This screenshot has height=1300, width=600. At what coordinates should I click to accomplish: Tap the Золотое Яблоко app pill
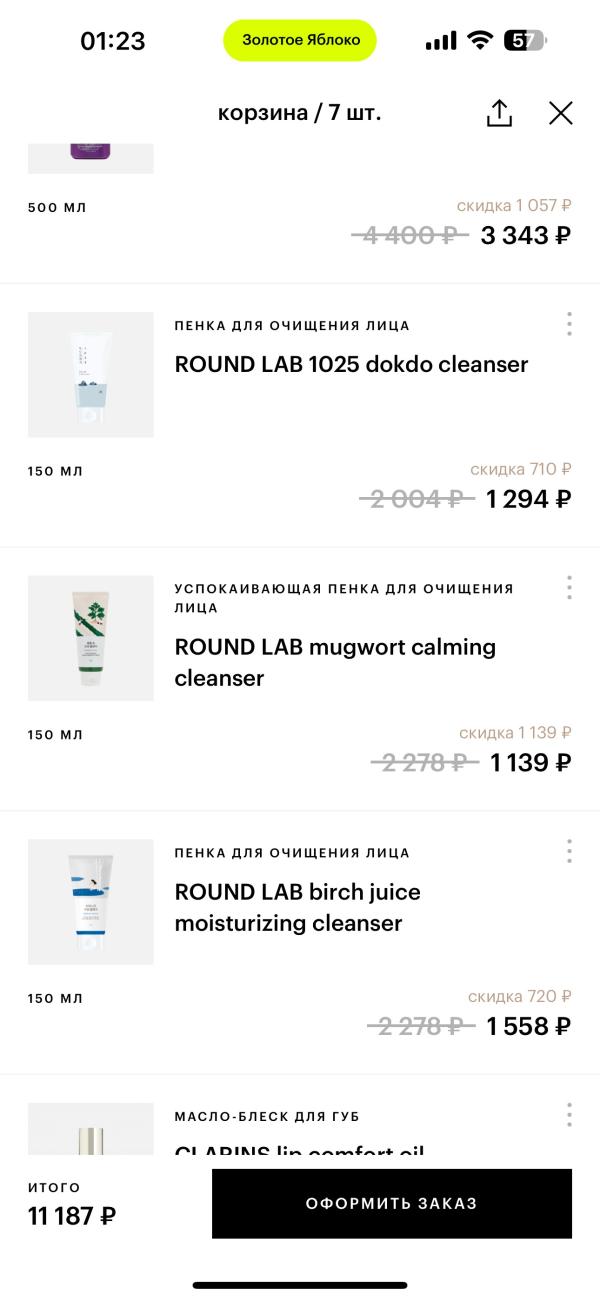click(x=300, y=40)
